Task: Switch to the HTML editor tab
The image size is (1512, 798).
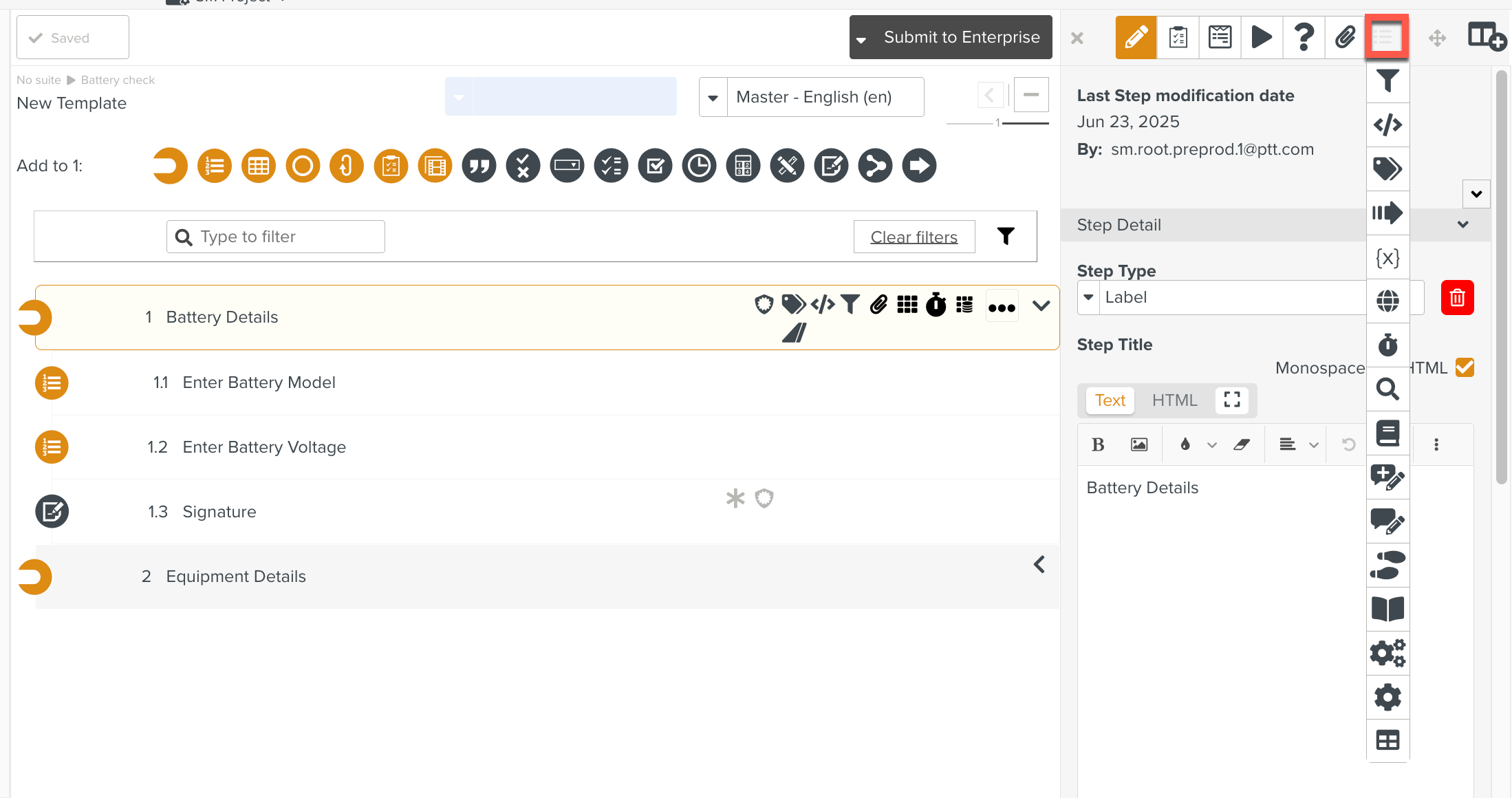Action: [1174, 400]
